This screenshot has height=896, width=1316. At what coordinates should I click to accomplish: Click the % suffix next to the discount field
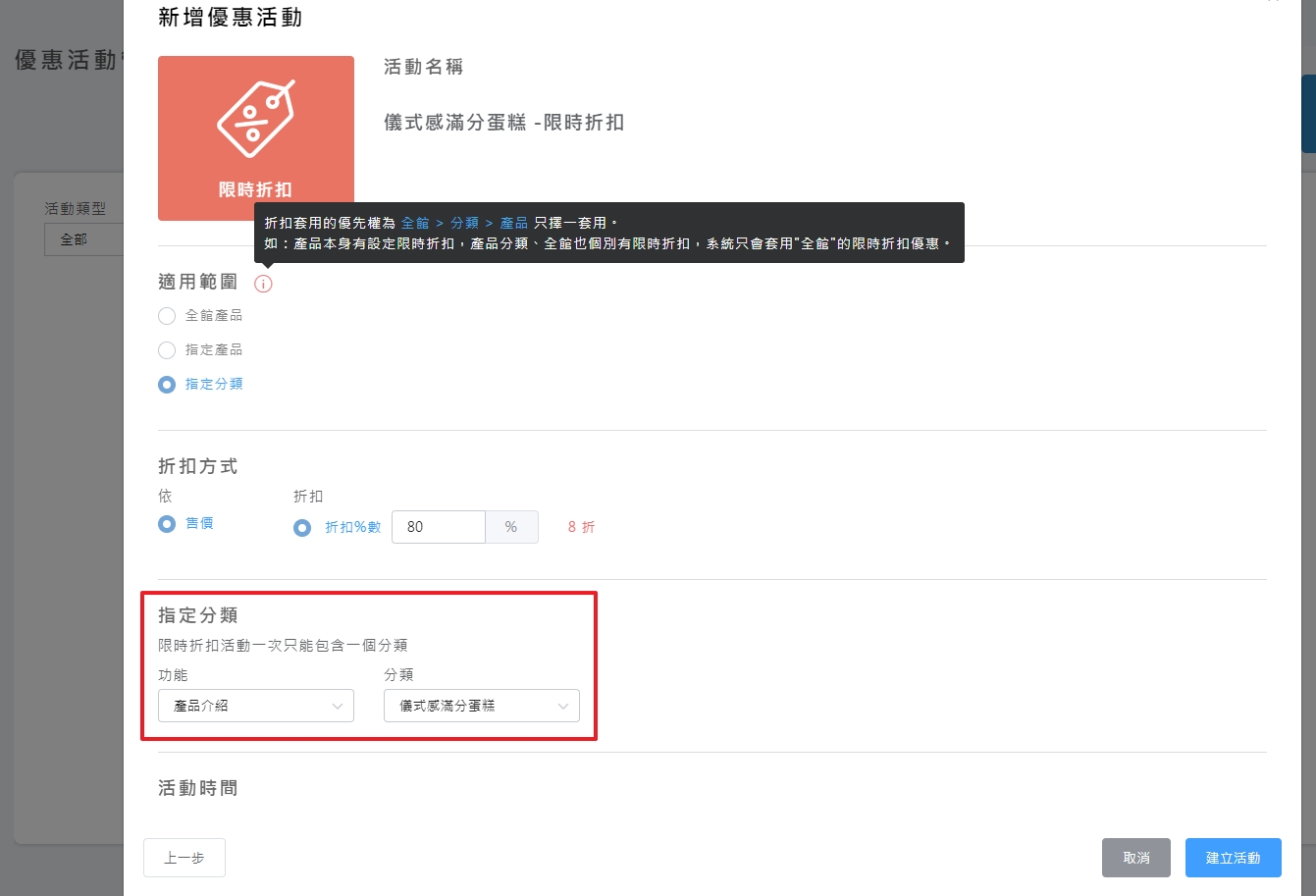click(x=511, y=527)
